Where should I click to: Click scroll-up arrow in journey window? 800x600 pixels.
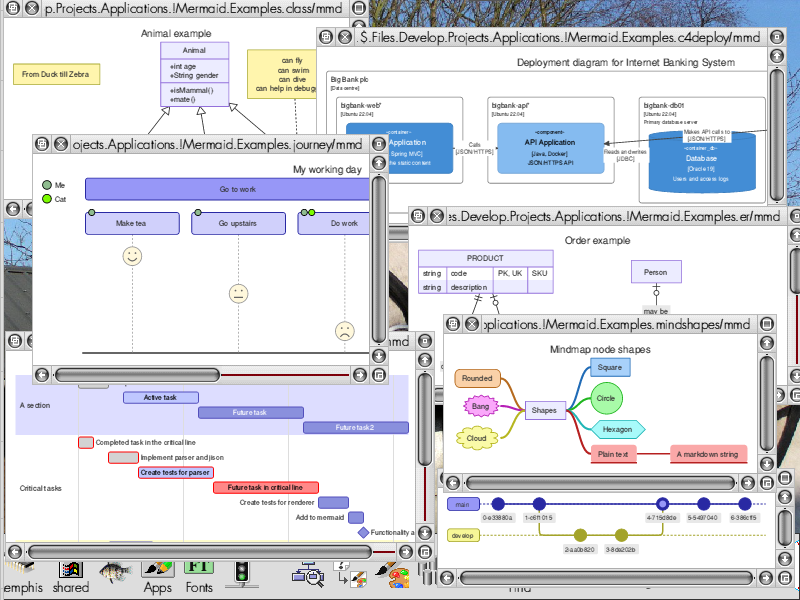point(379,163)
